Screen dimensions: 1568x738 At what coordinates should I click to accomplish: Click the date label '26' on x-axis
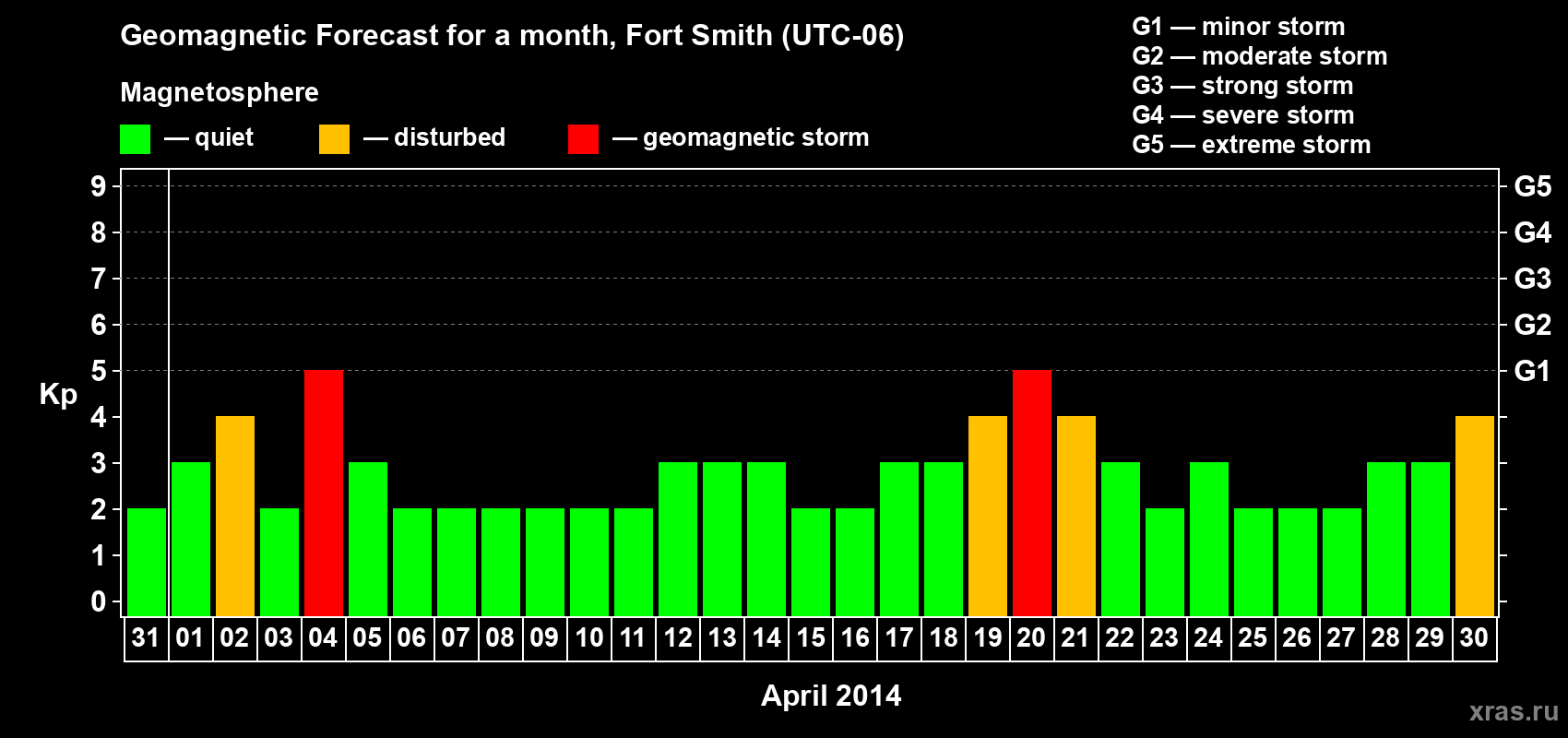pyautogui.click(x=1297, y=638)
